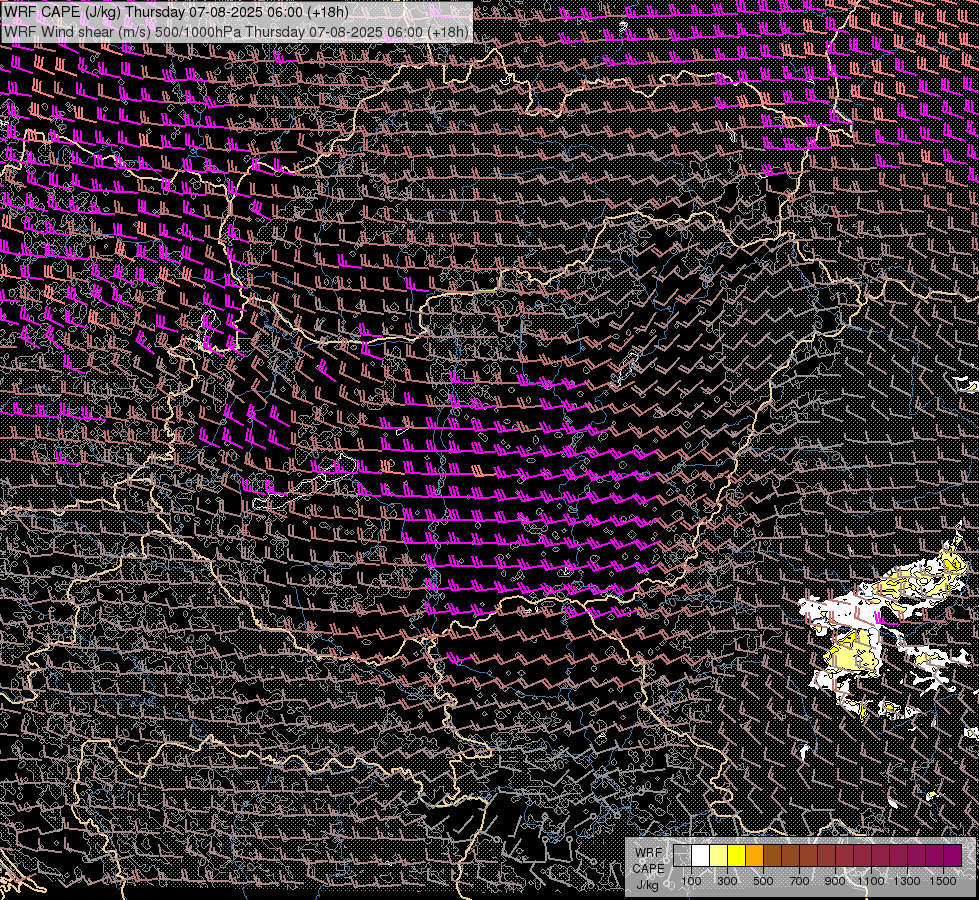979x900 pixels.
Task: Select the orange legend swatch
Action: coord(754,856)
